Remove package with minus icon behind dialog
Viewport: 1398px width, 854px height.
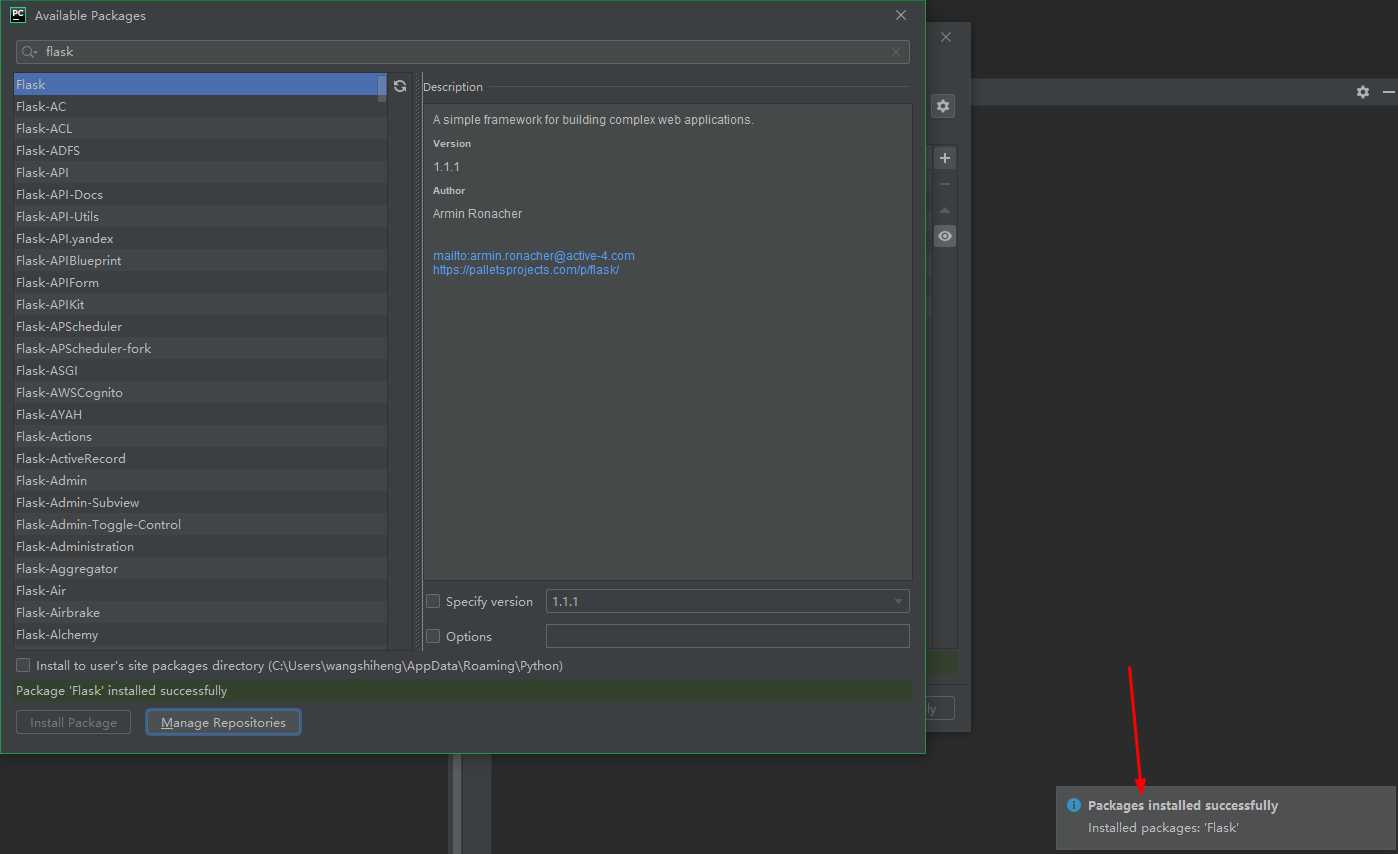[x=945, y=184]
